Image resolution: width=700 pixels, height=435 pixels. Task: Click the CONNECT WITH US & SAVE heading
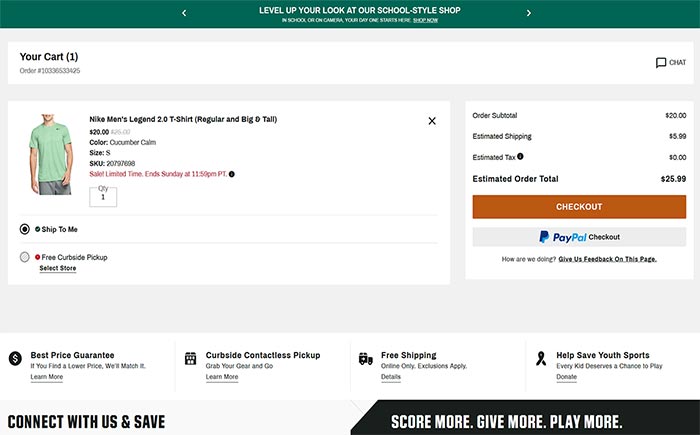87,422
